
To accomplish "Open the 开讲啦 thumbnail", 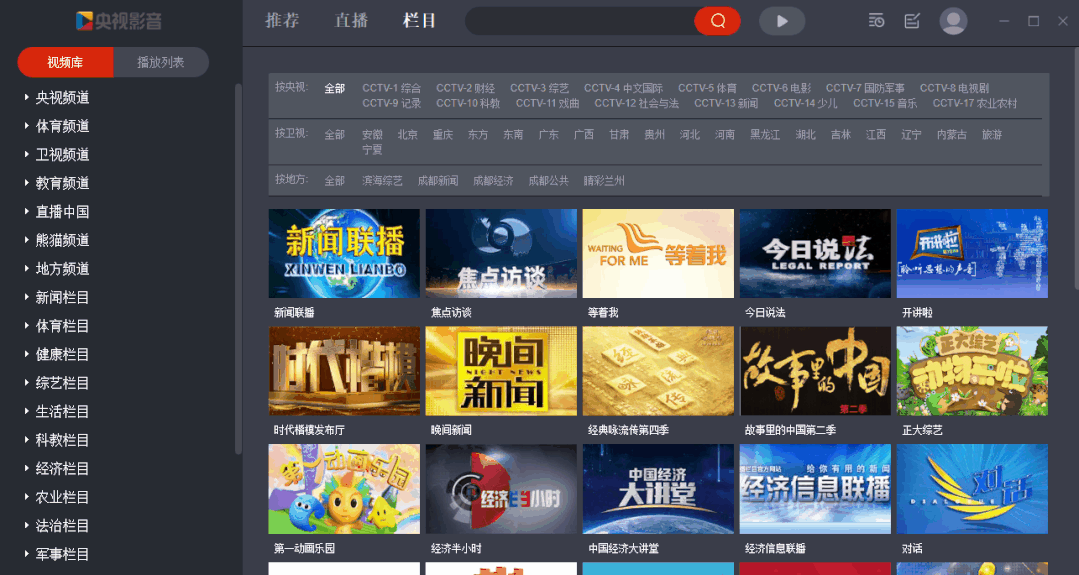I will (972, 253).
